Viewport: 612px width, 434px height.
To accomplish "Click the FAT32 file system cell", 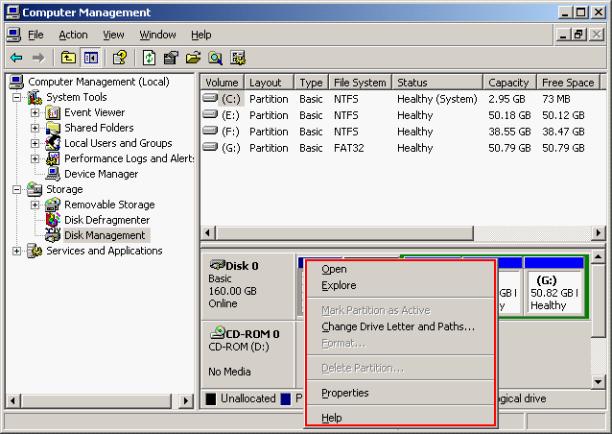I will point(349,148).
